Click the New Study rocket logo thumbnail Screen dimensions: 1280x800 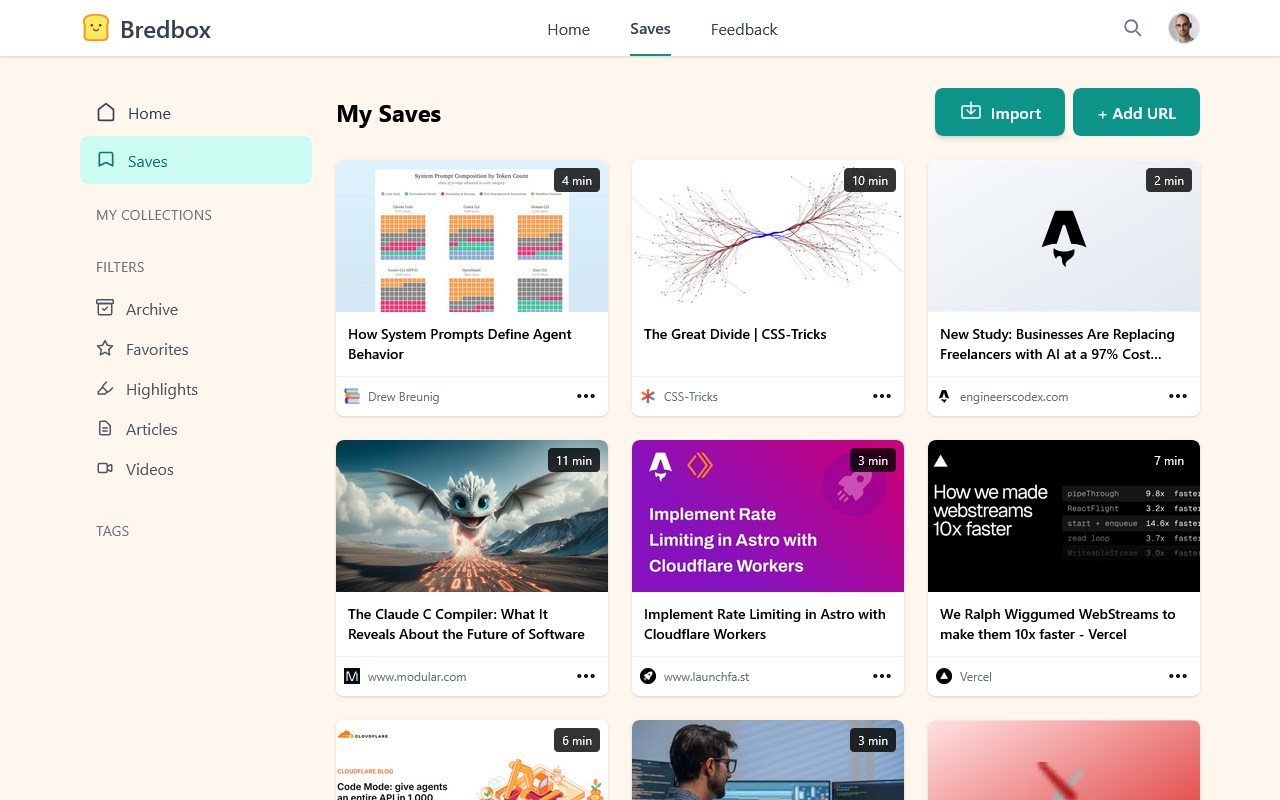point(1064,236)
